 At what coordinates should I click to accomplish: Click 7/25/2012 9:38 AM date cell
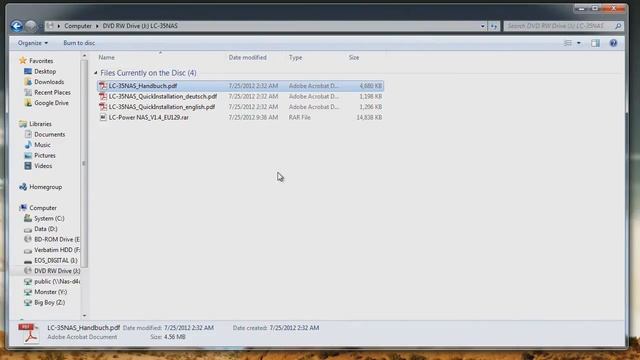pos(253,118)
